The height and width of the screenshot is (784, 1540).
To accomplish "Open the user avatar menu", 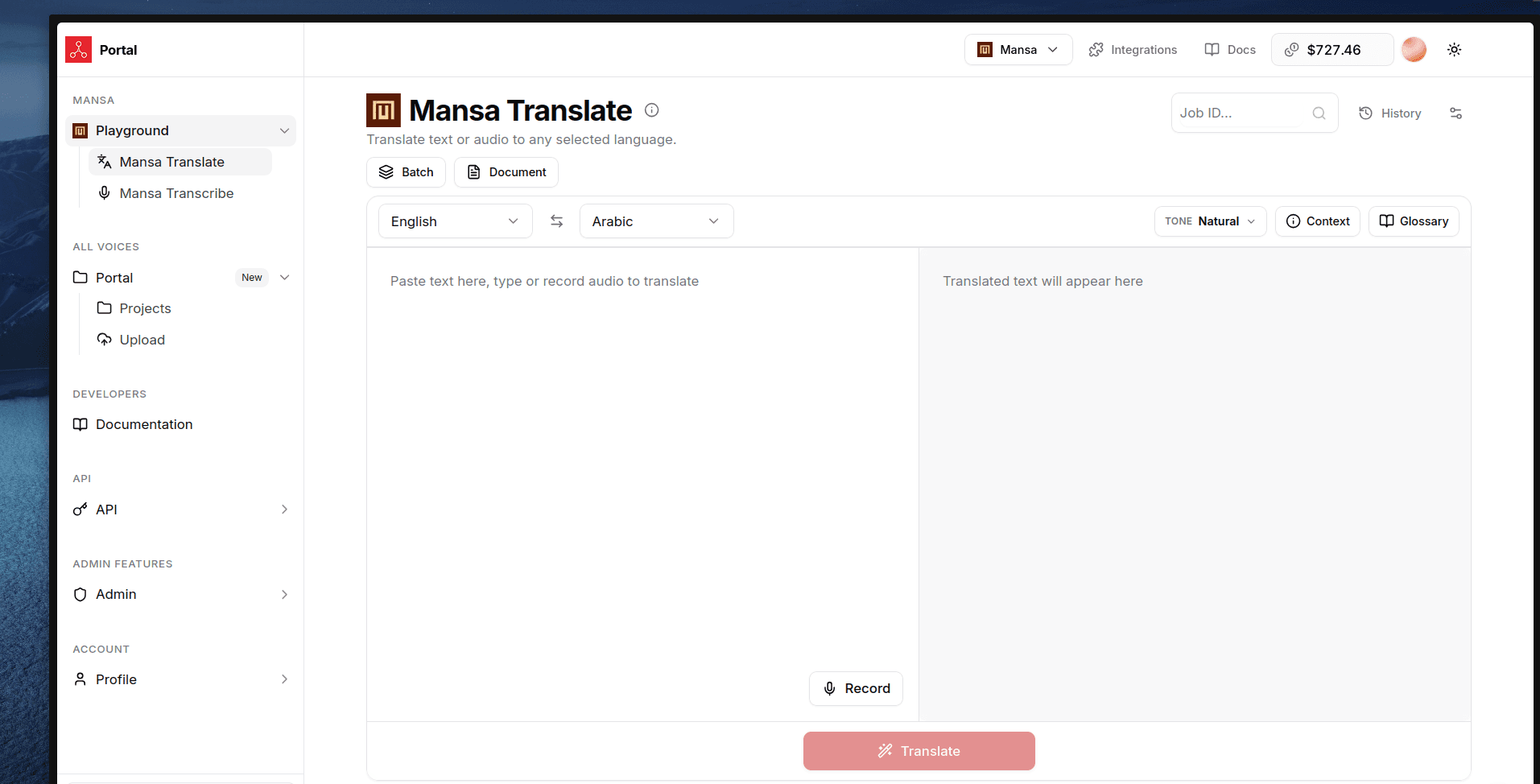I will pos(1414,50).
